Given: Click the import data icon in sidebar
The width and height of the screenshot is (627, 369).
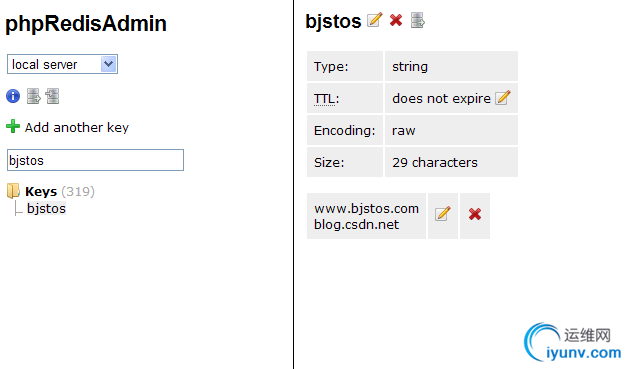Looking at the screenshot, I should pos(52,96).
